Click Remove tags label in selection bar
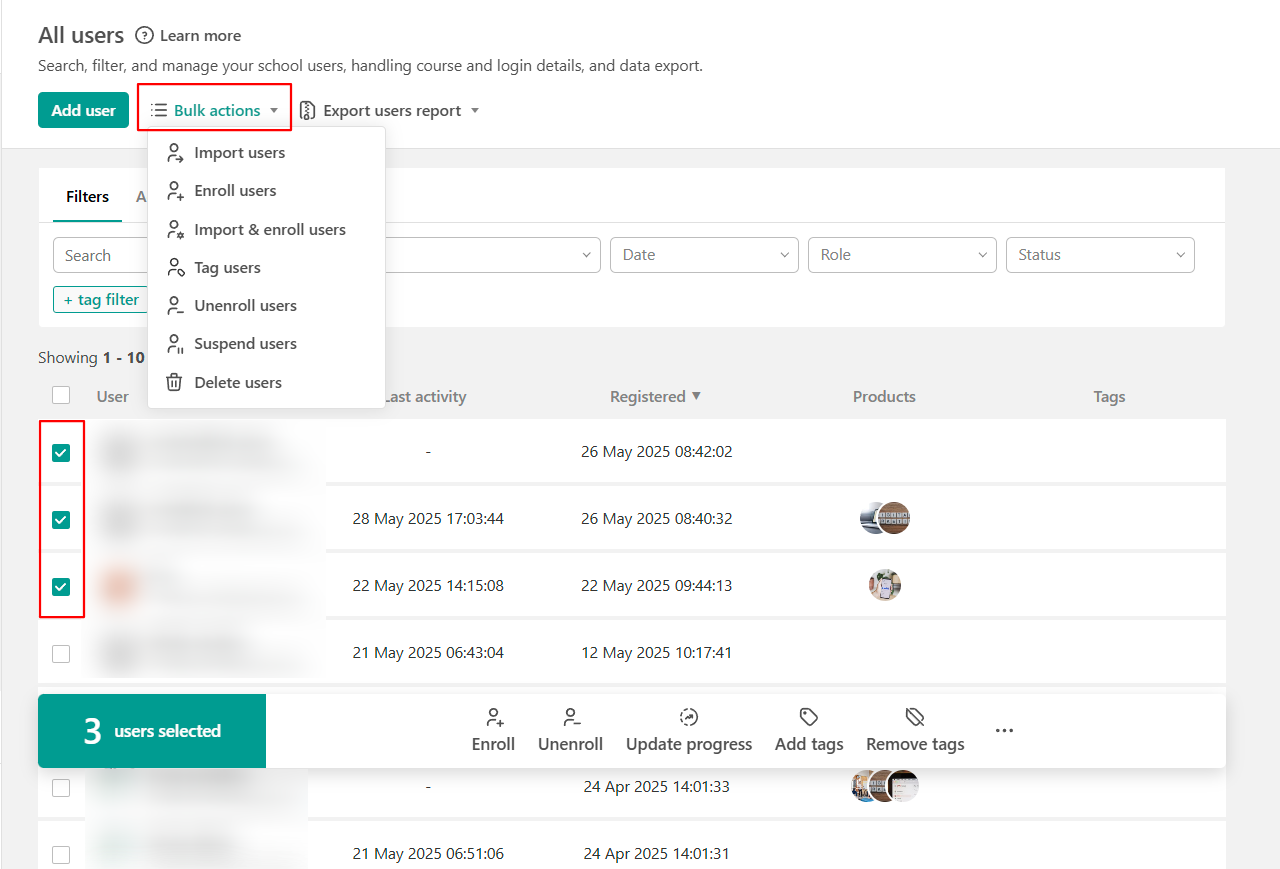1280x869 pixels. click(915, 744)
